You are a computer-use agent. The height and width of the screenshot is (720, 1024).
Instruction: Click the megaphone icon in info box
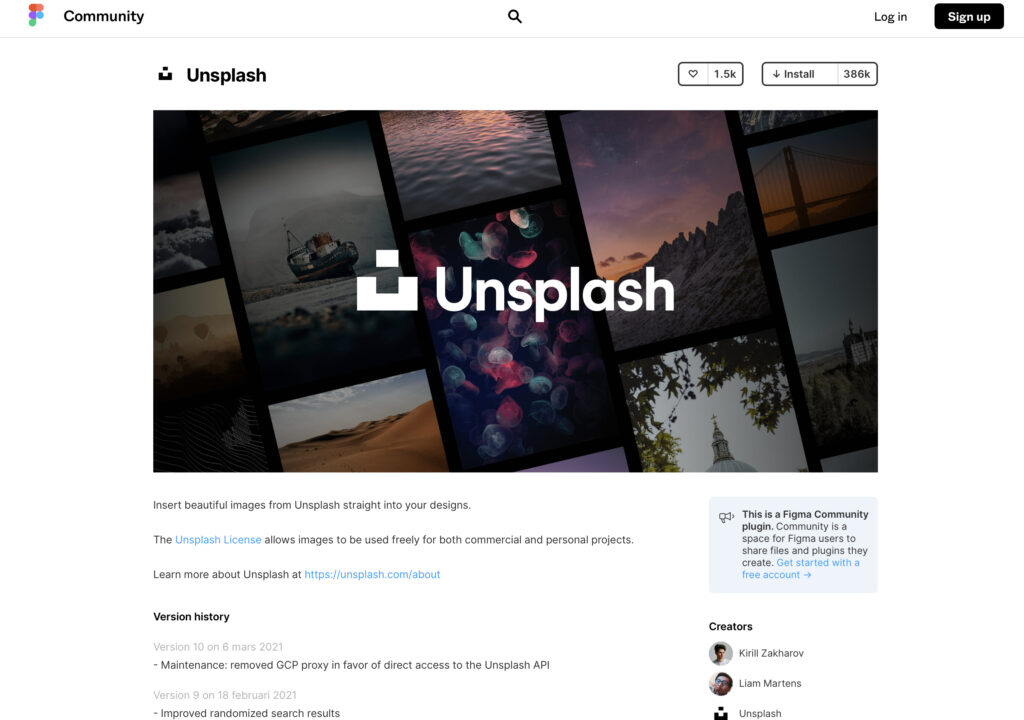pyautogui.click(x=726, y=517)
